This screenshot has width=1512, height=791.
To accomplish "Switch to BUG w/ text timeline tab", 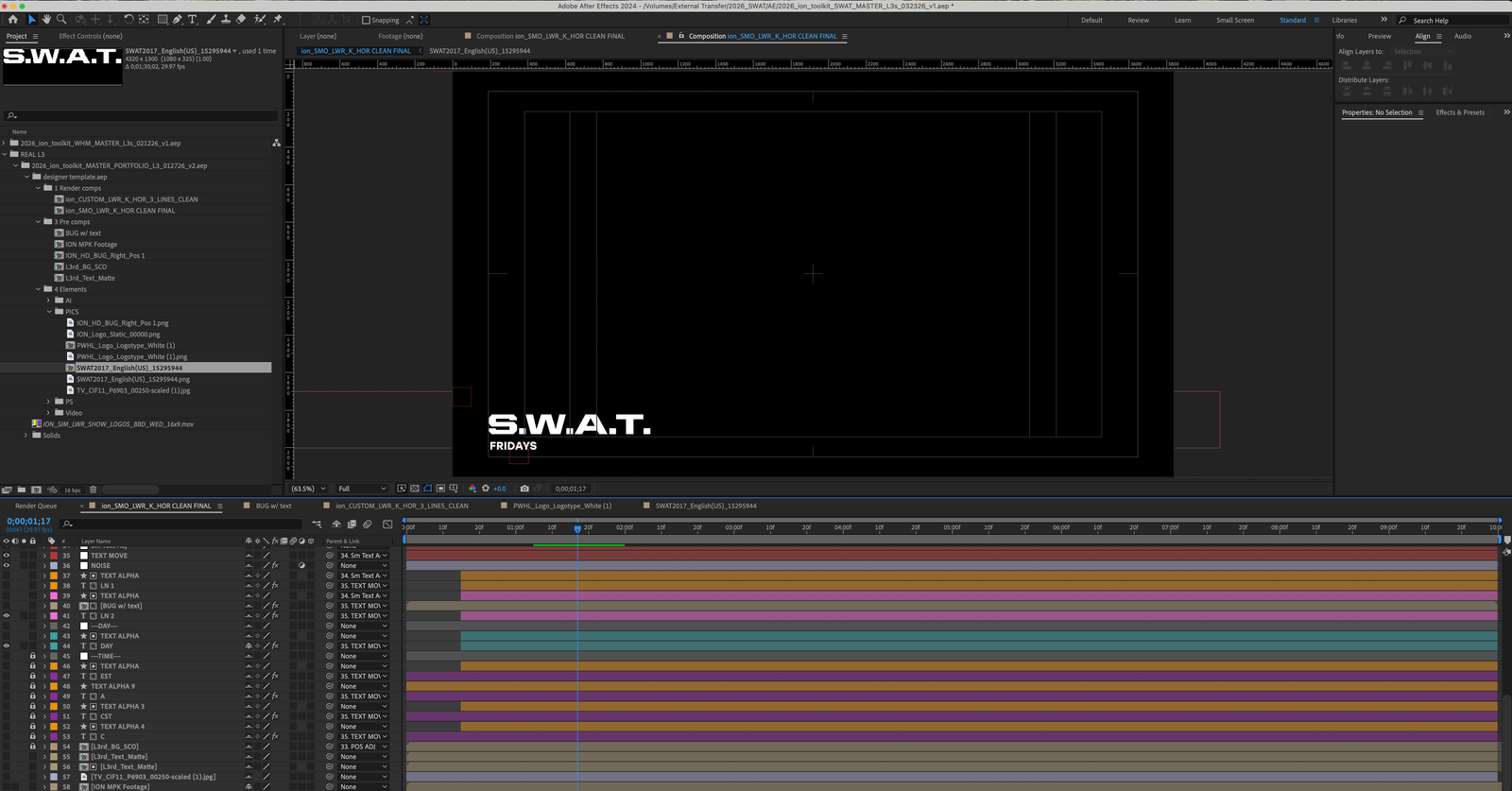I will [273, 506].
